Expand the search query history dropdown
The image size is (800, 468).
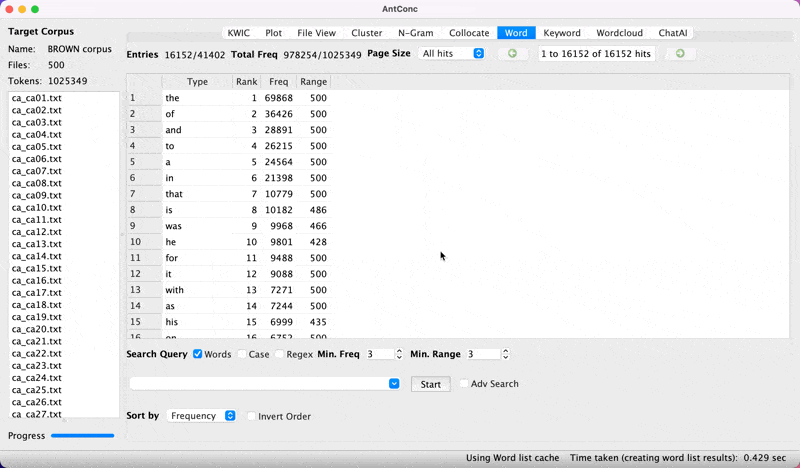[394, 384]
